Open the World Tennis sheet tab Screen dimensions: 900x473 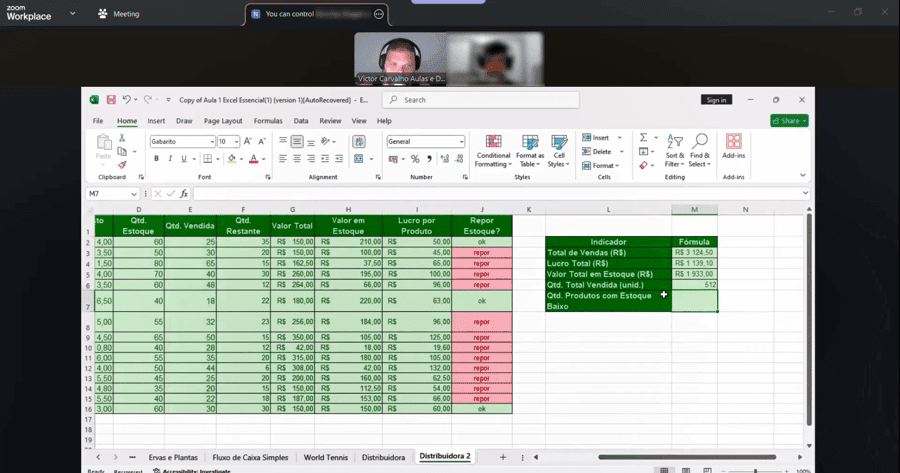[x=325, y=458]
